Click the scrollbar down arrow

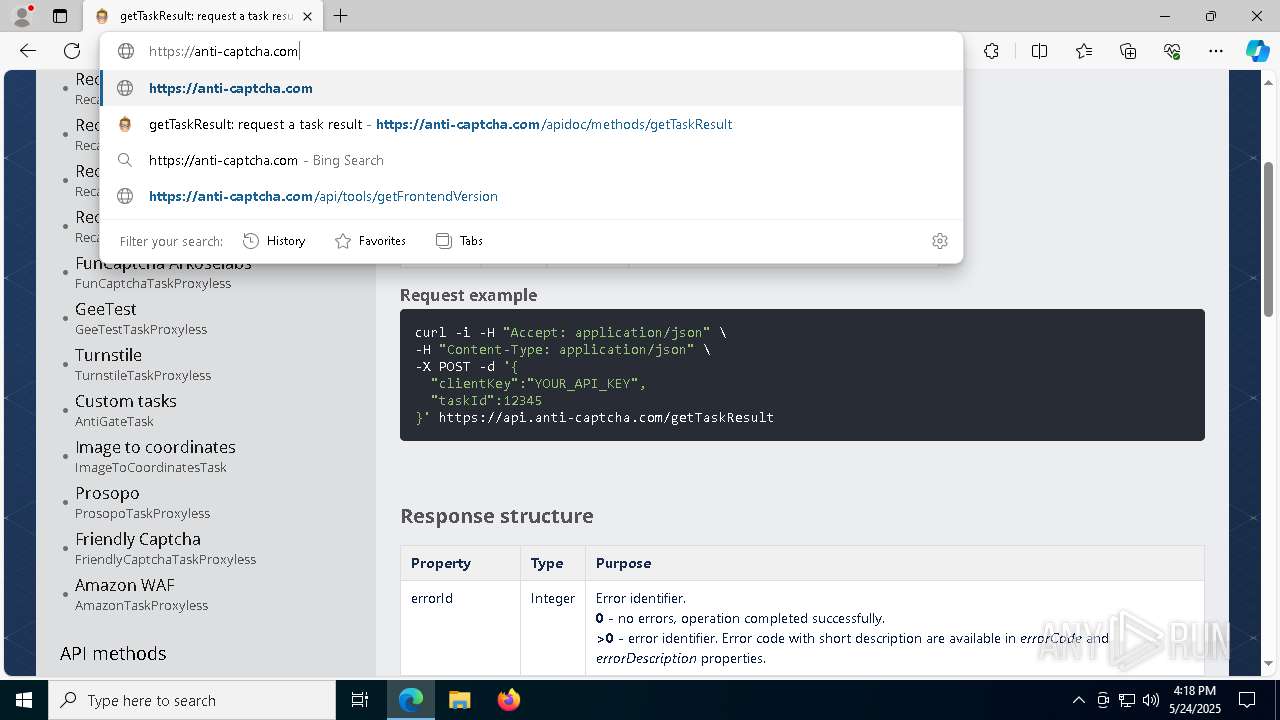coord(1269,663)
